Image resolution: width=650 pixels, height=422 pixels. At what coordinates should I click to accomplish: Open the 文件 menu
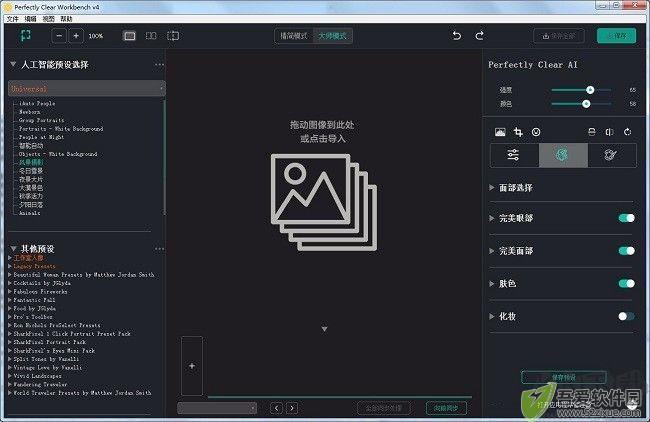12,19
